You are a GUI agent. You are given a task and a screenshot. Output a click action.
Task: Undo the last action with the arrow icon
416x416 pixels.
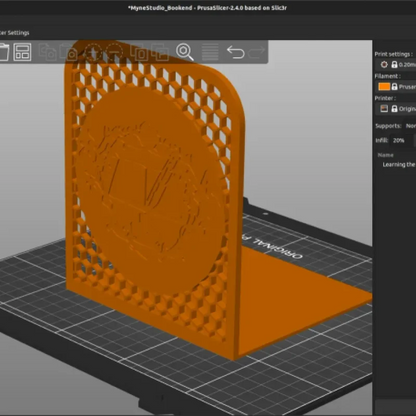coord(235,52)
